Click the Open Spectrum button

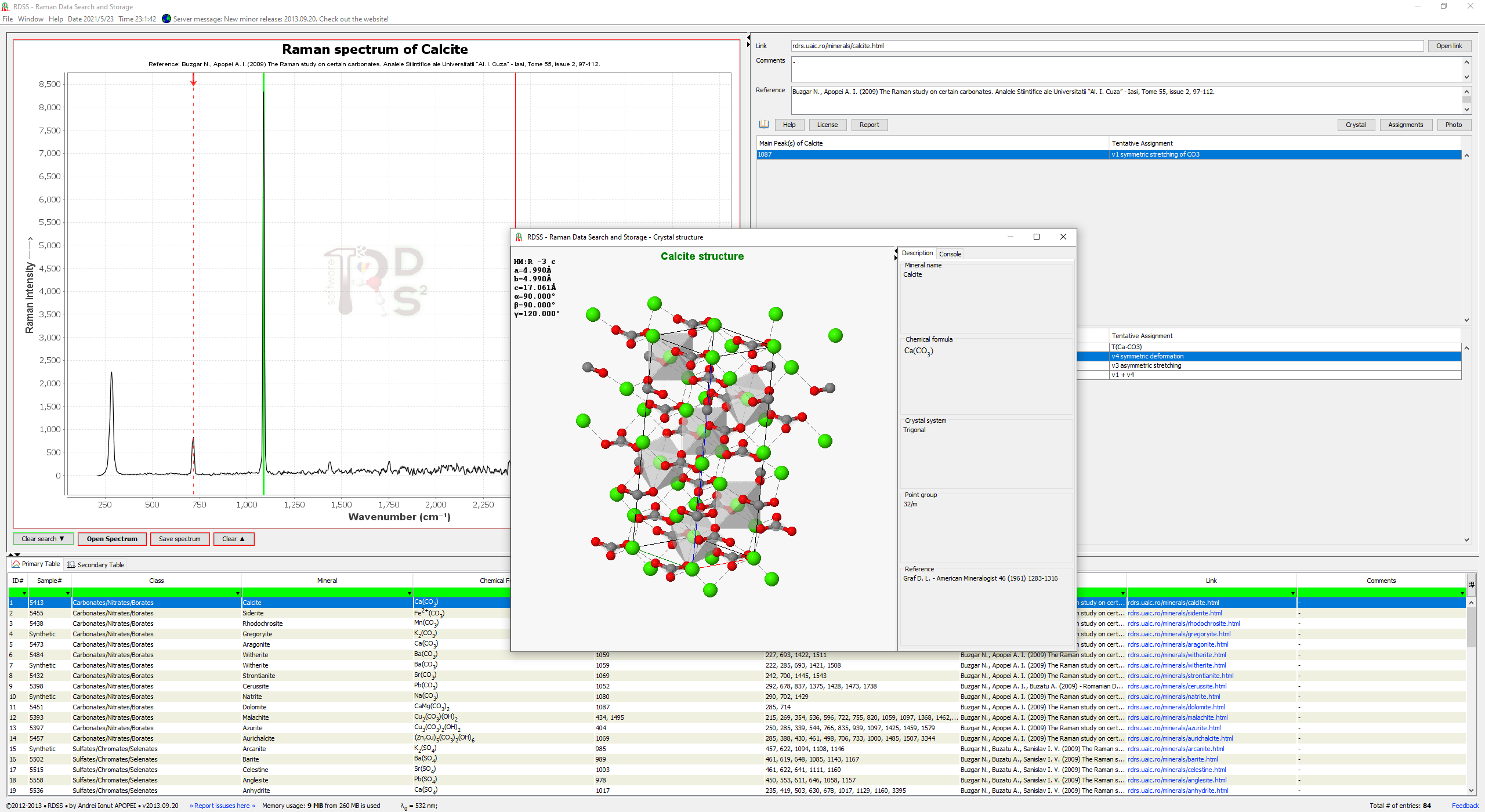(x=112, y=539)
